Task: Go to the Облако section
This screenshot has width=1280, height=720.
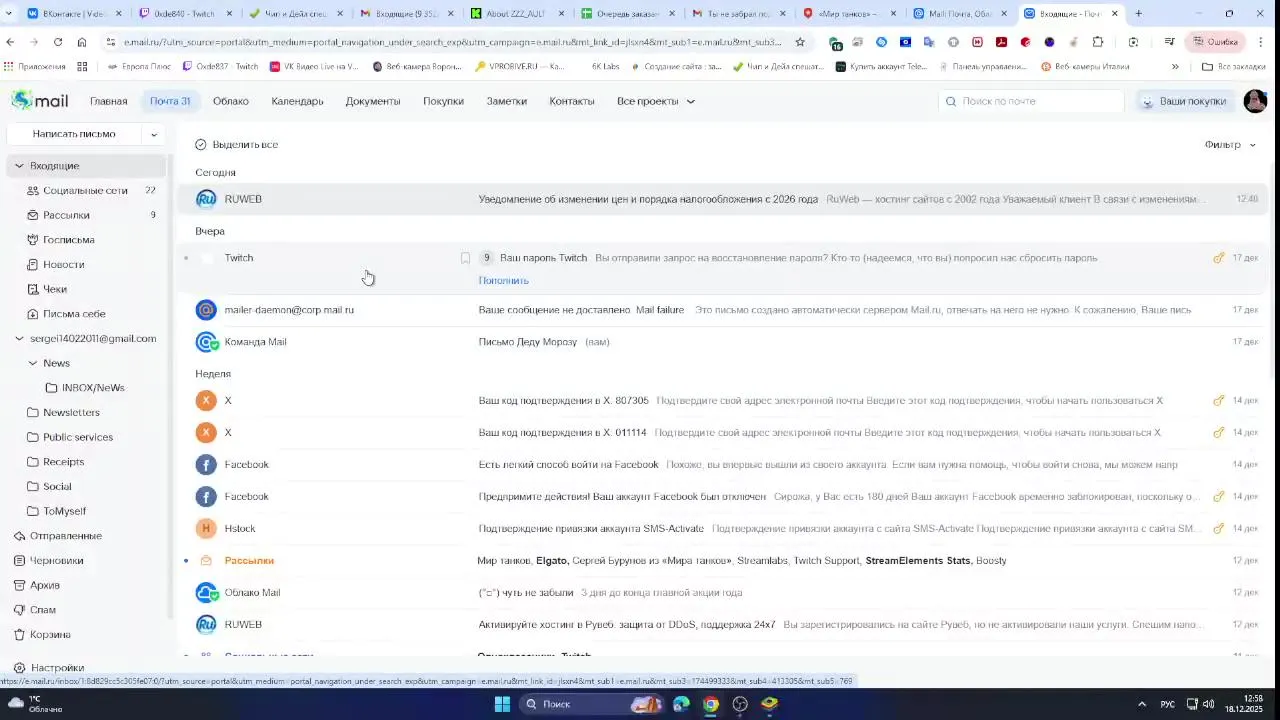Action: 231,101
